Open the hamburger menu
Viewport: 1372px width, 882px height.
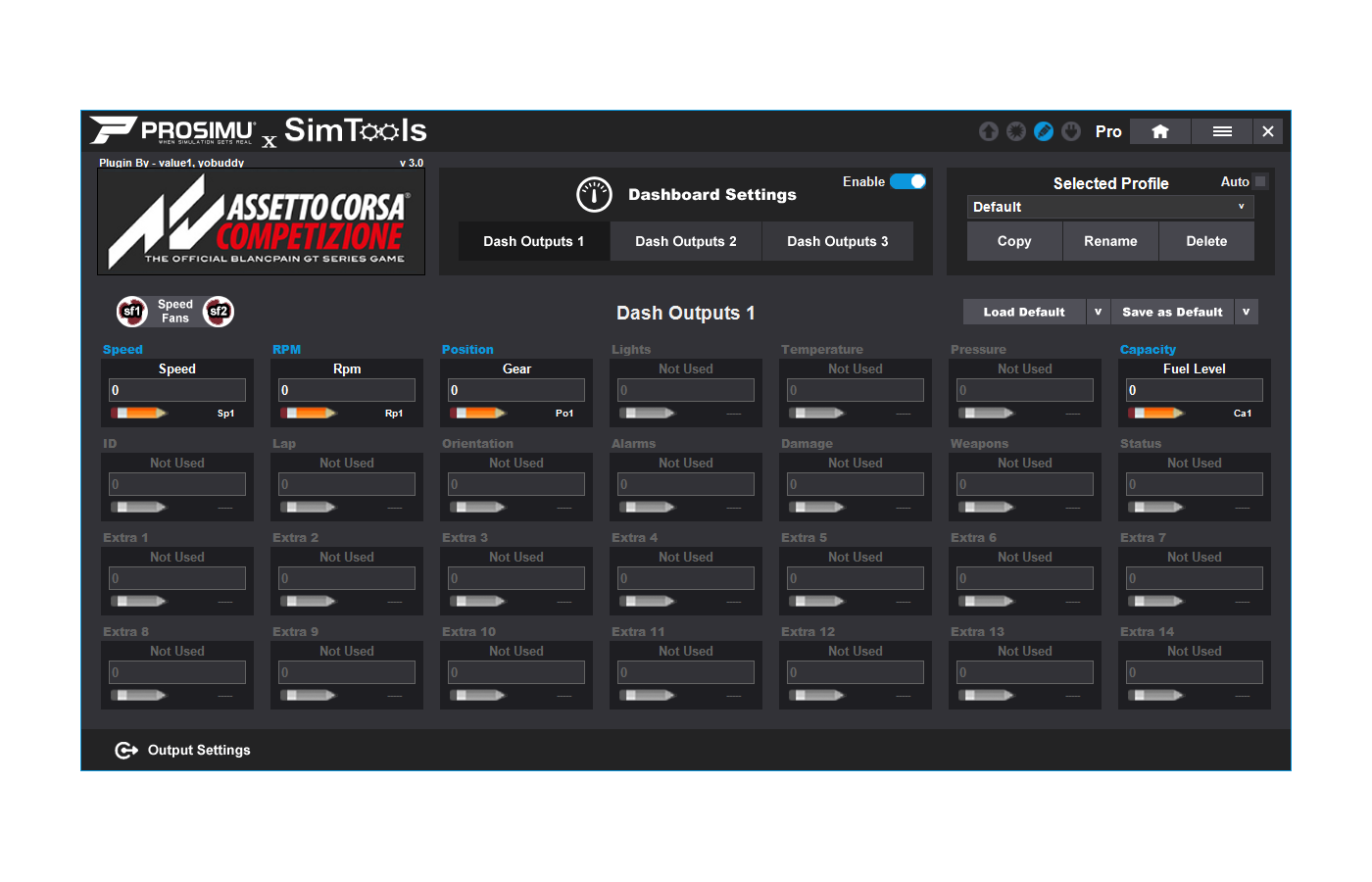pos(1222,131)
